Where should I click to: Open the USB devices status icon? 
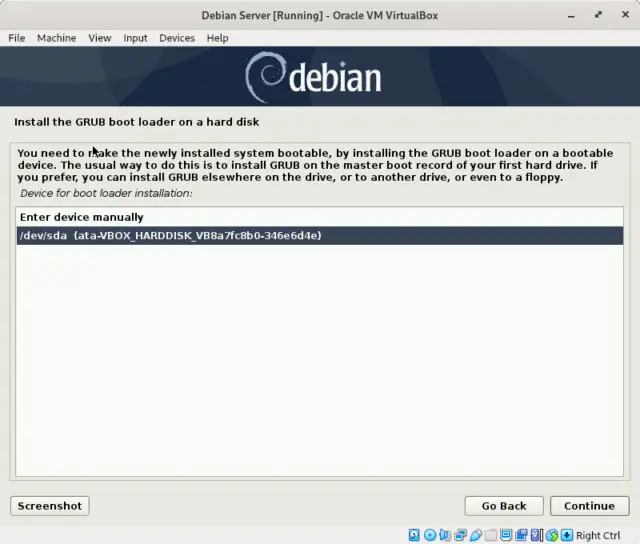[476, 535]
